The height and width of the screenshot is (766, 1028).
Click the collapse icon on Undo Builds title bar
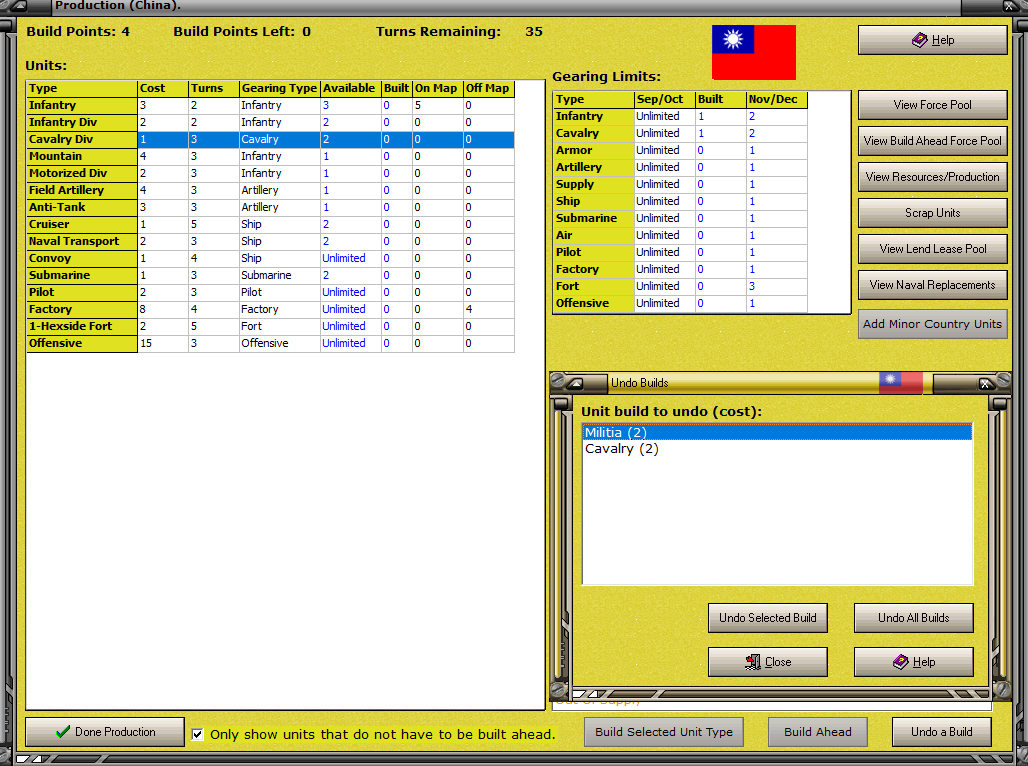(x=575, y=383)
